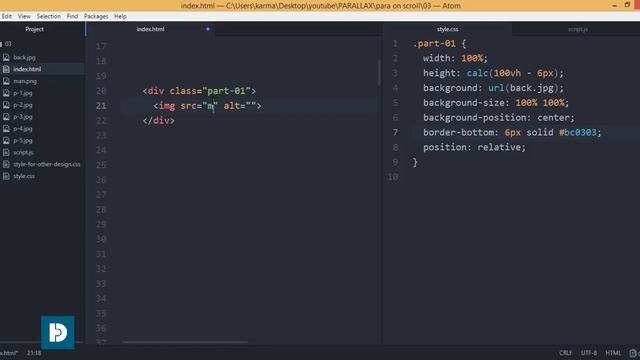This screenshot has width=640, height=360.
Task: Open man.png from the project tree
Action: click(25, 81)
